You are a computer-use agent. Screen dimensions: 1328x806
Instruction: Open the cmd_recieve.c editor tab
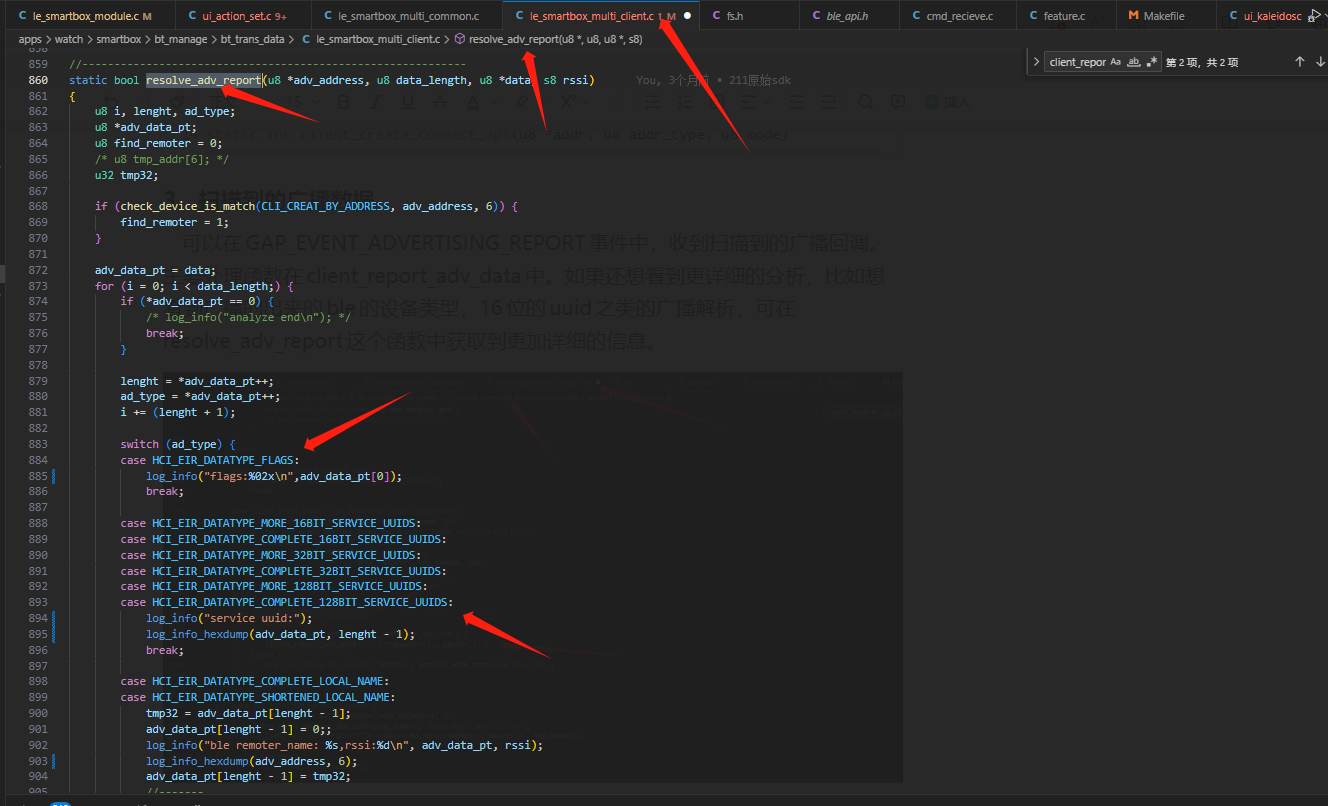(x=959, y=17)
